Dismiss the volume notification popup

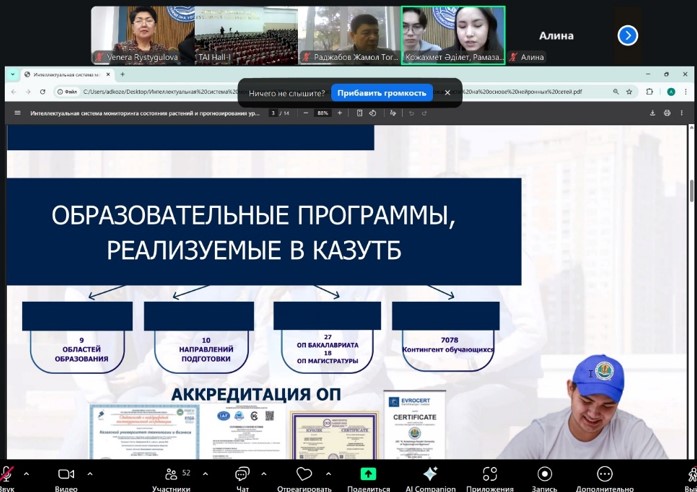tap(447, 93)
